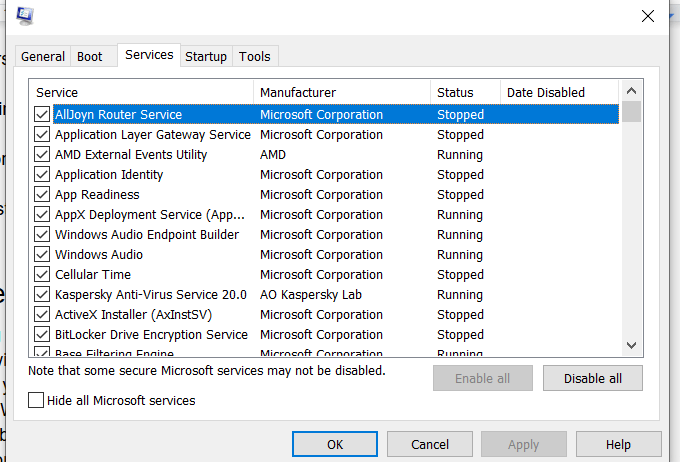Click the Cancel button
Screen dimensions: 680x462
pyautogui.click(x=430, y=444)
